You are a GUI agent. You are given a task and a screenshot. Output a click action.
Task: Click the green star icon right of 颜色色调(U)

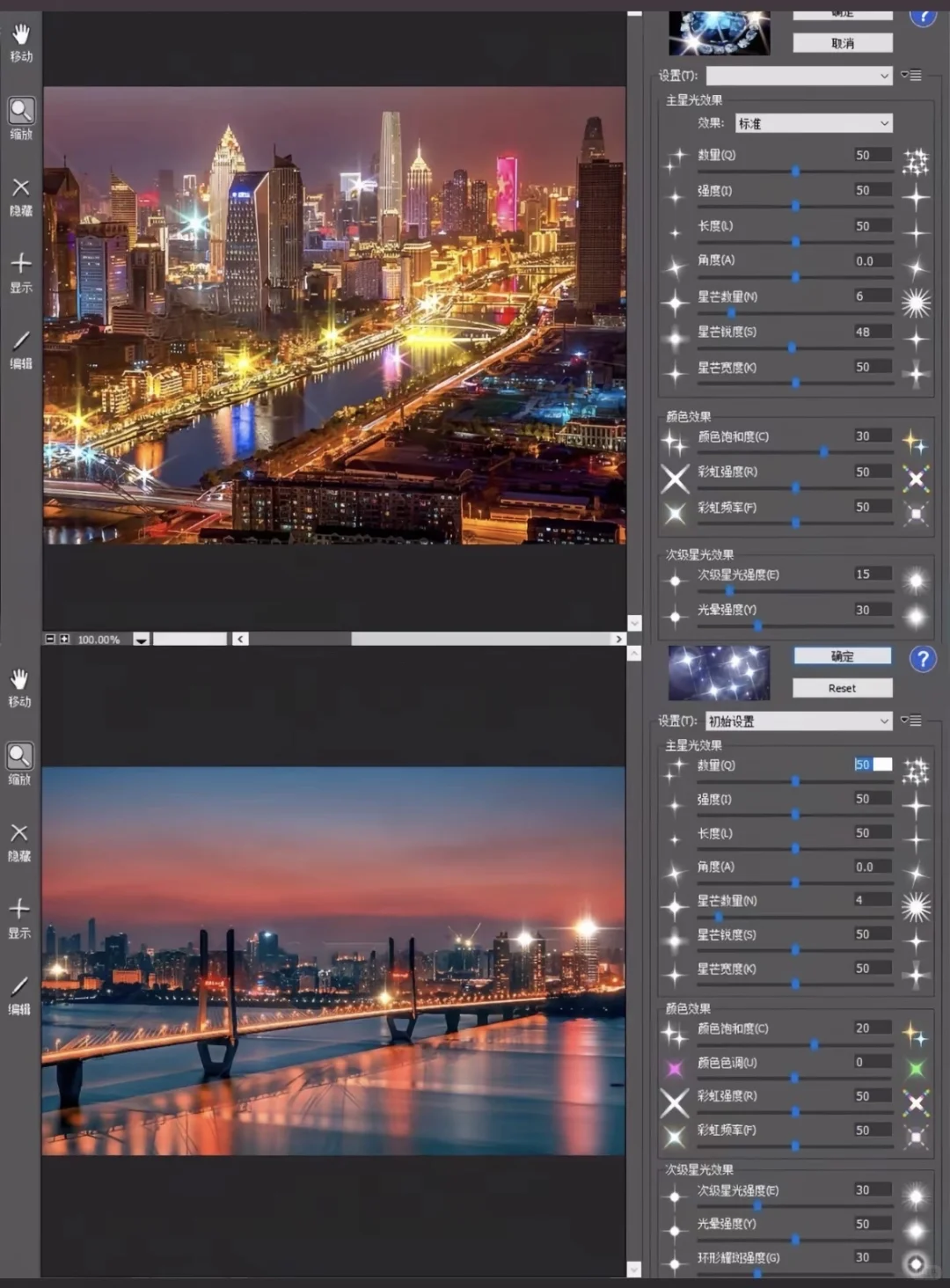pos(916,1069)
